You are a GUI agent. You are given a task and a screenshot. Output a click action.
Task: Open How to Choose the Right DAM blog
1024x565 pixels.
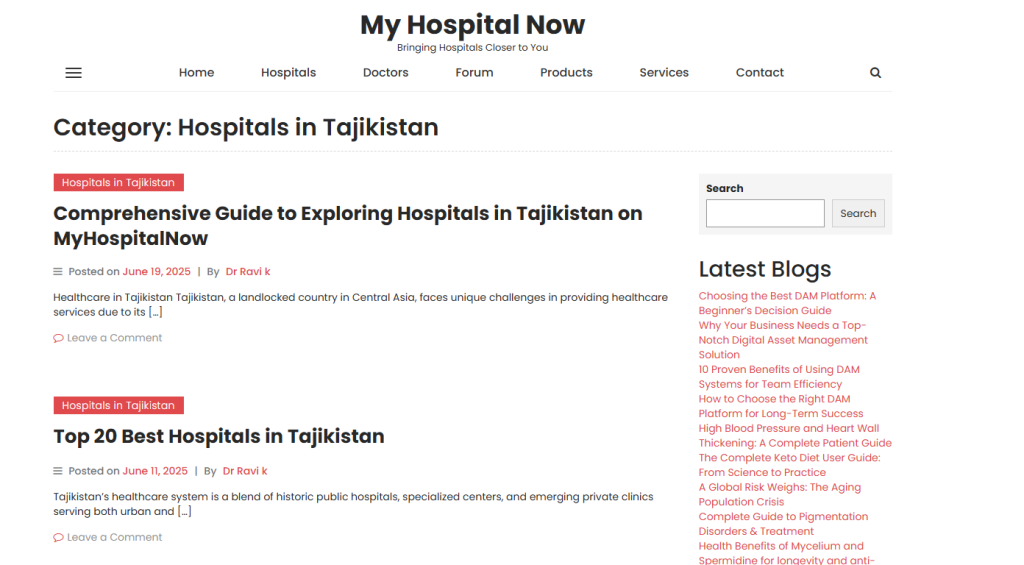point(781,406)
